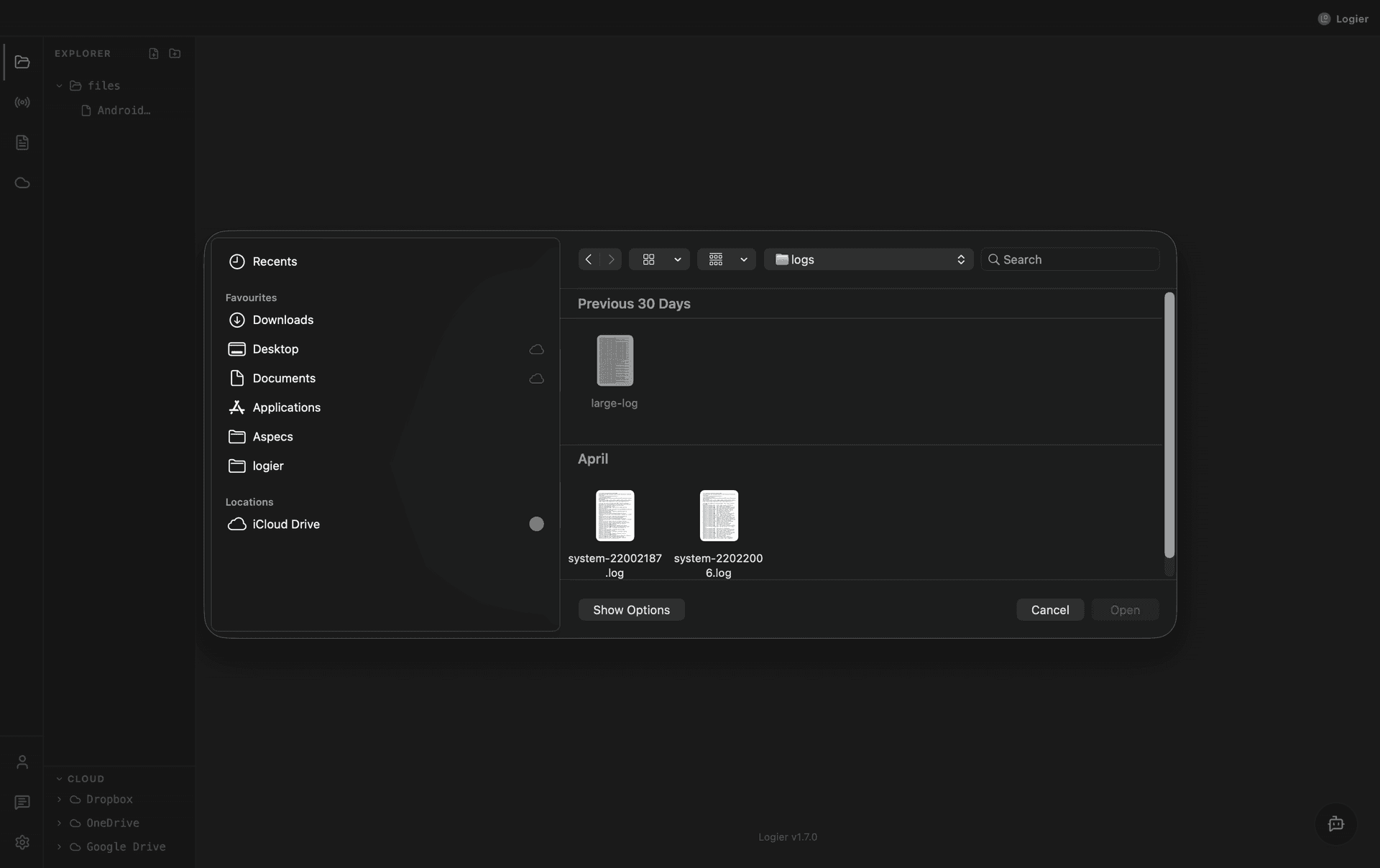1380x868 pixels.
Task: Click the grouping view icon in dialog
Action: 716,259
